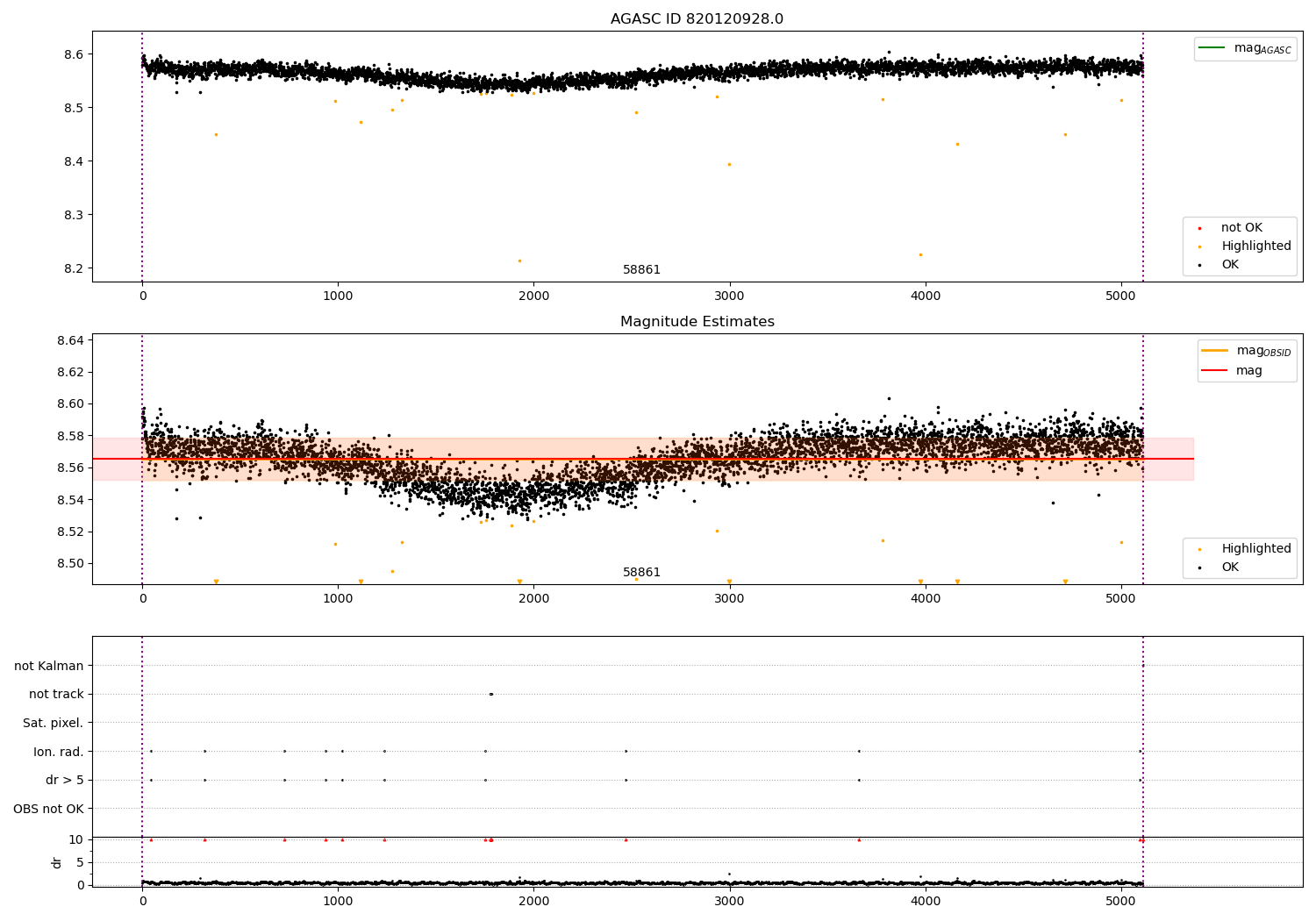Click the 5 tick on the dr axis

tap(80, 863)
